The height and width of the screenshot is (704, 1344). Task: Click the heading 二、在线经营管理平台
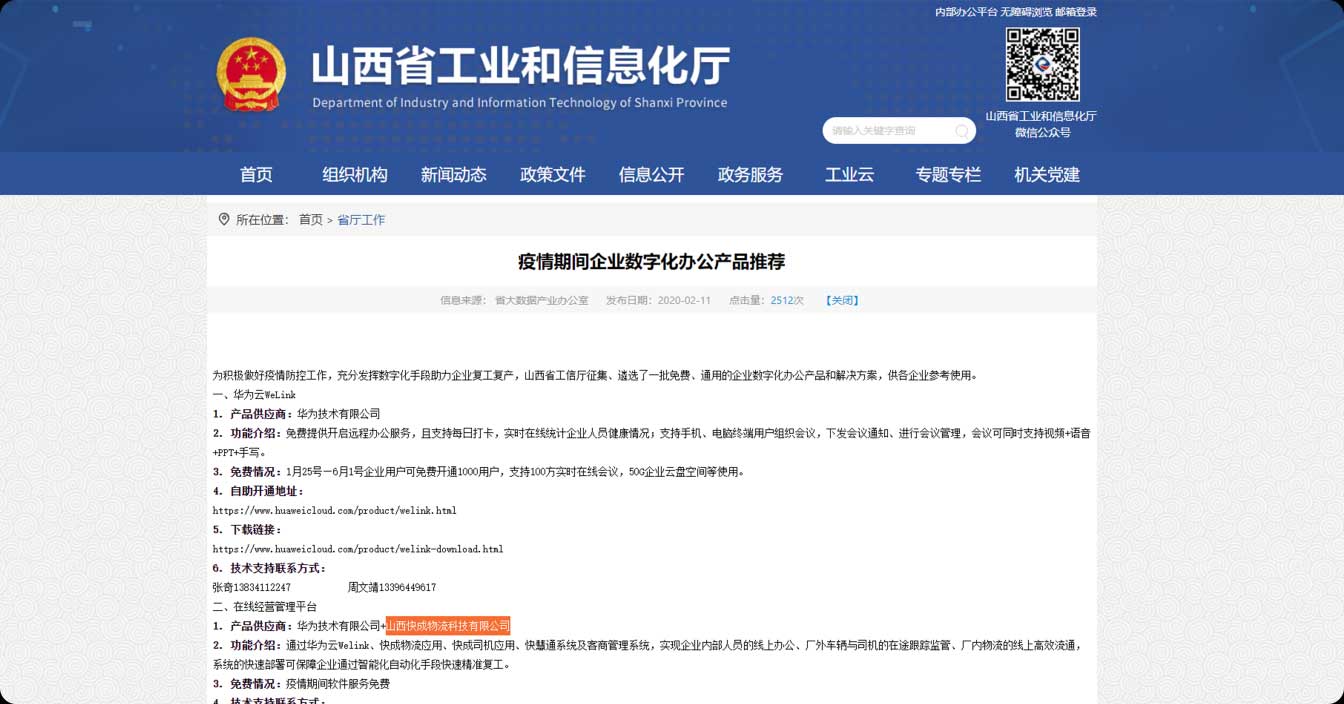[265, 607]
